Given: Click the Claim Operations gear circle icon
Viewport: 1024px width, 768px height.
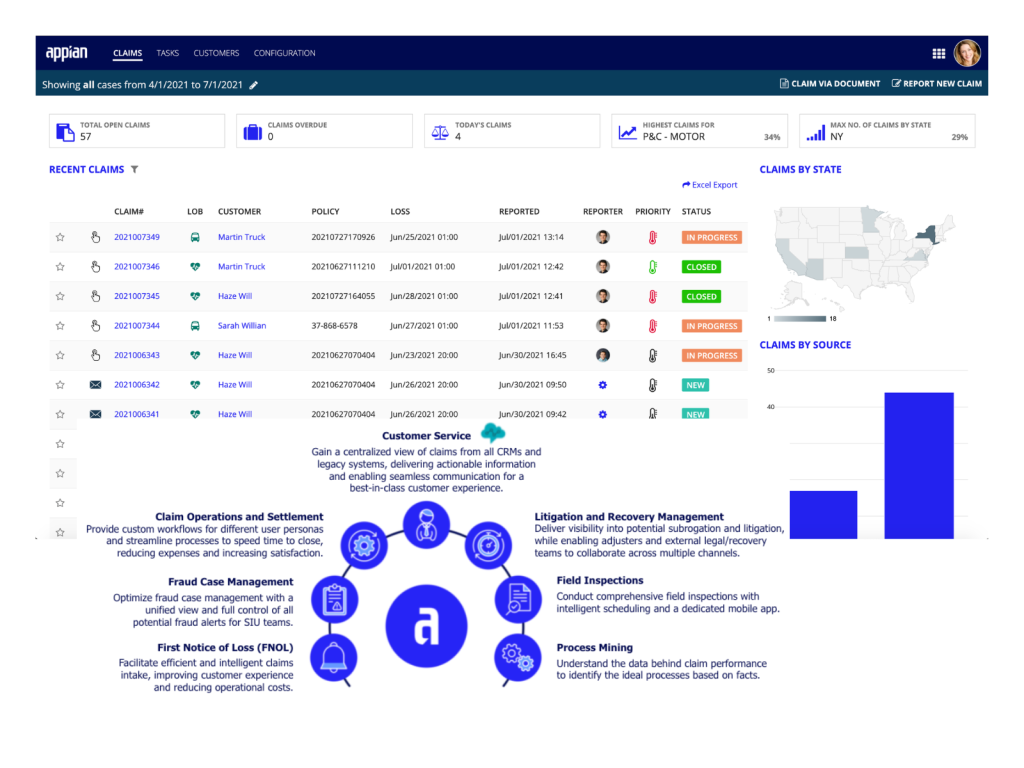Looking at the screenshot, I should click(x=364, y=545).
